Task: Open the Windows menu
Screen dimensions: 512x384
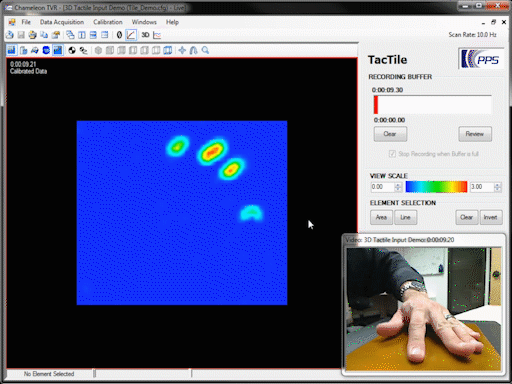Action: click(x=144, y=22)
